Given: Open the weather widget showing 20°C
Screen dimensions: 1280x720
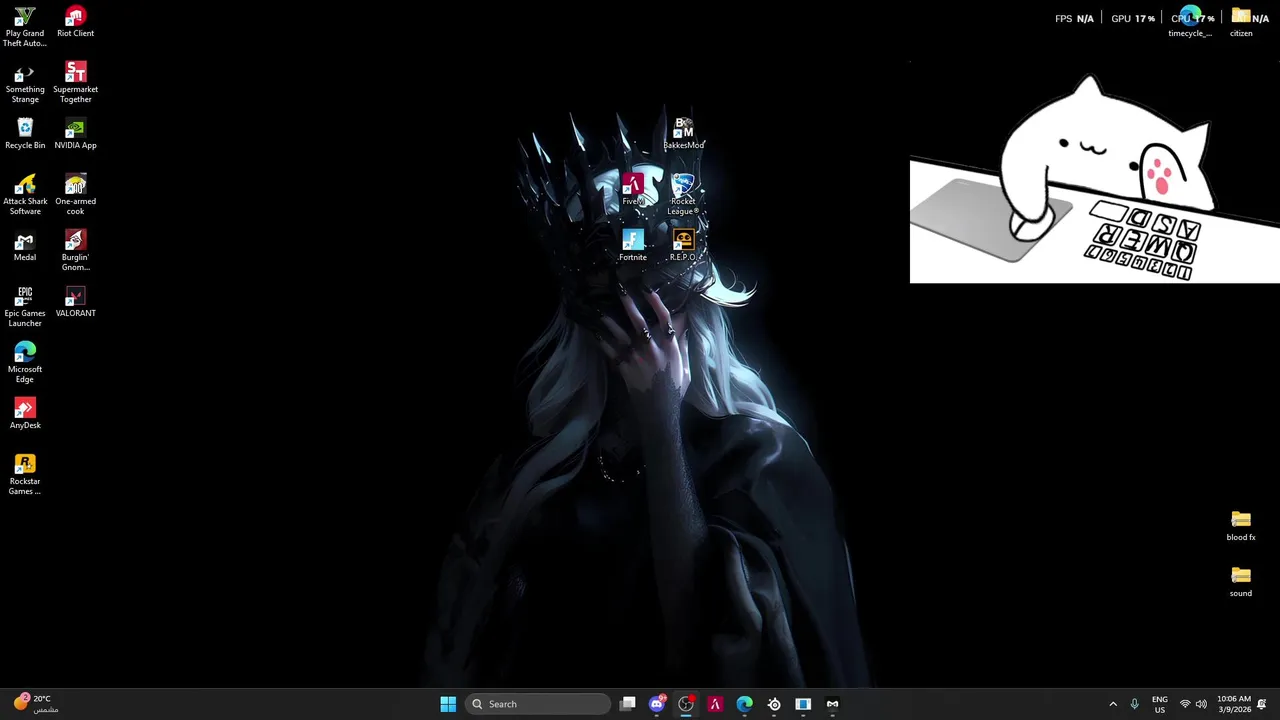Looking at the screenshot, I should click(x=35, y=704).
